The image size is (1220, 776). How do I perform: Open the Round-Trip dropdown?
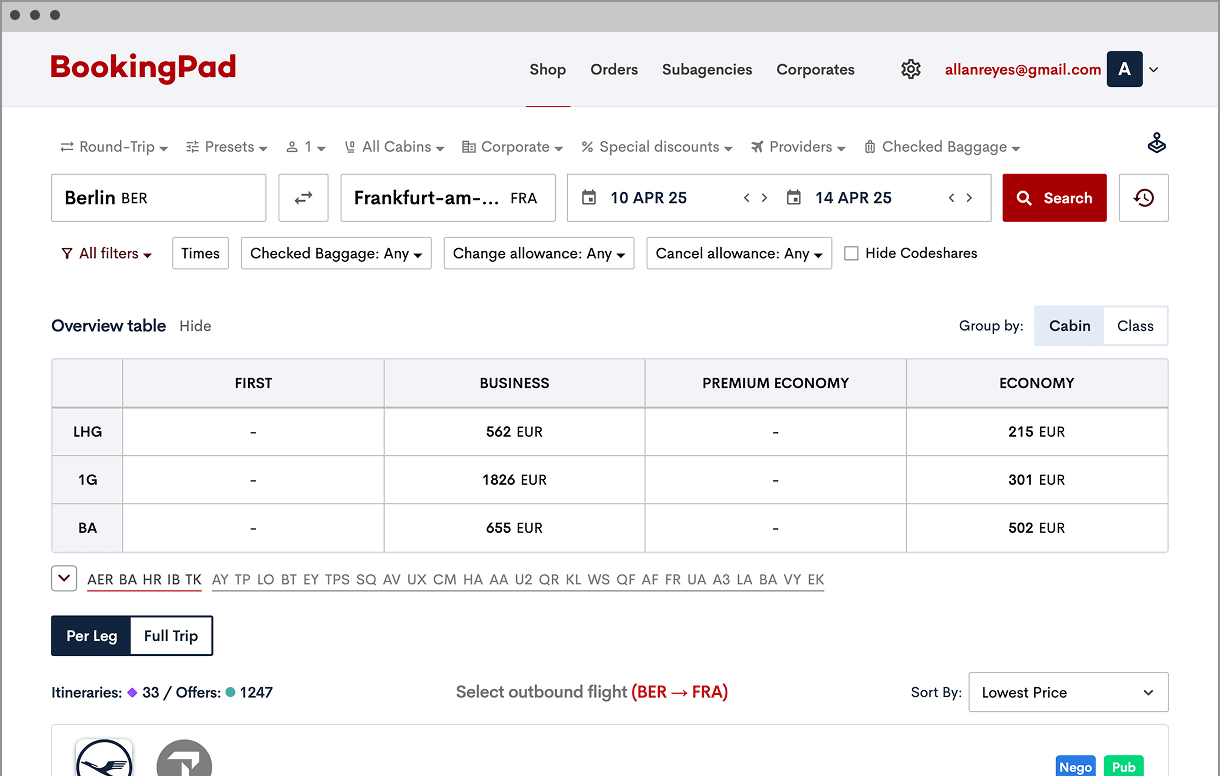tap(114, 147)
